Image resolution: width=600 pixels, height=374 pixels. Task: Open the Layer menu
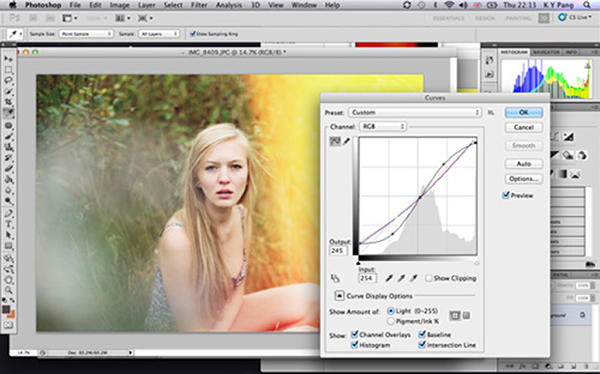(147, 5)
